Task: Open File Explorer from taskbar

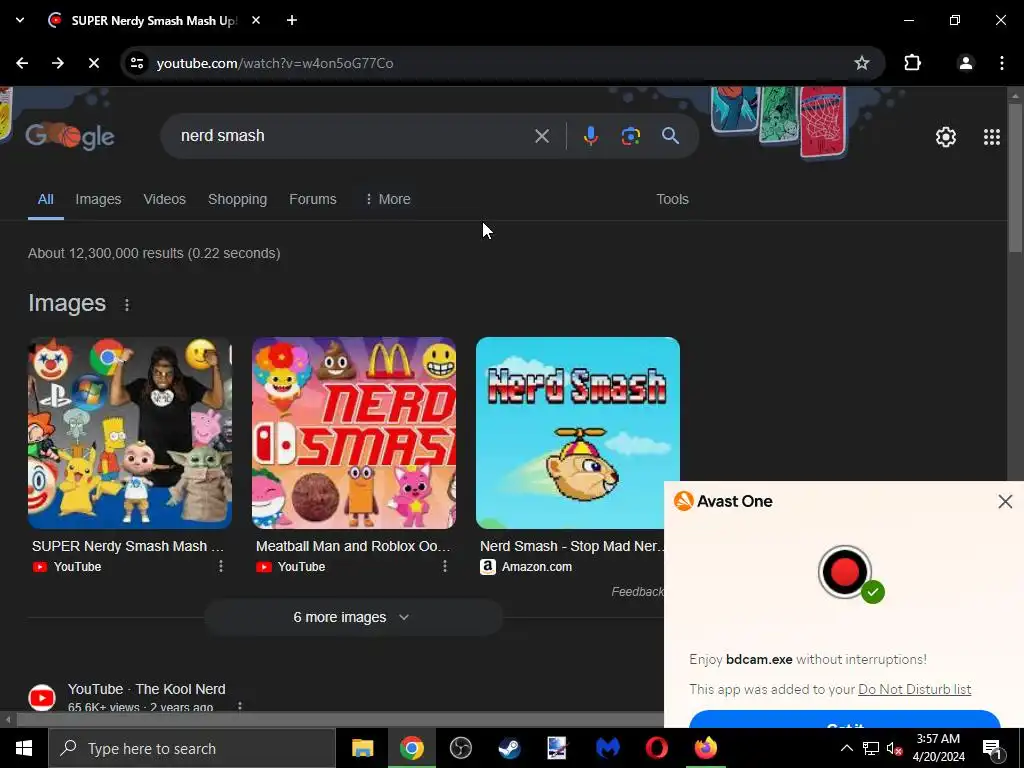Action: click(x=362, y=748)
